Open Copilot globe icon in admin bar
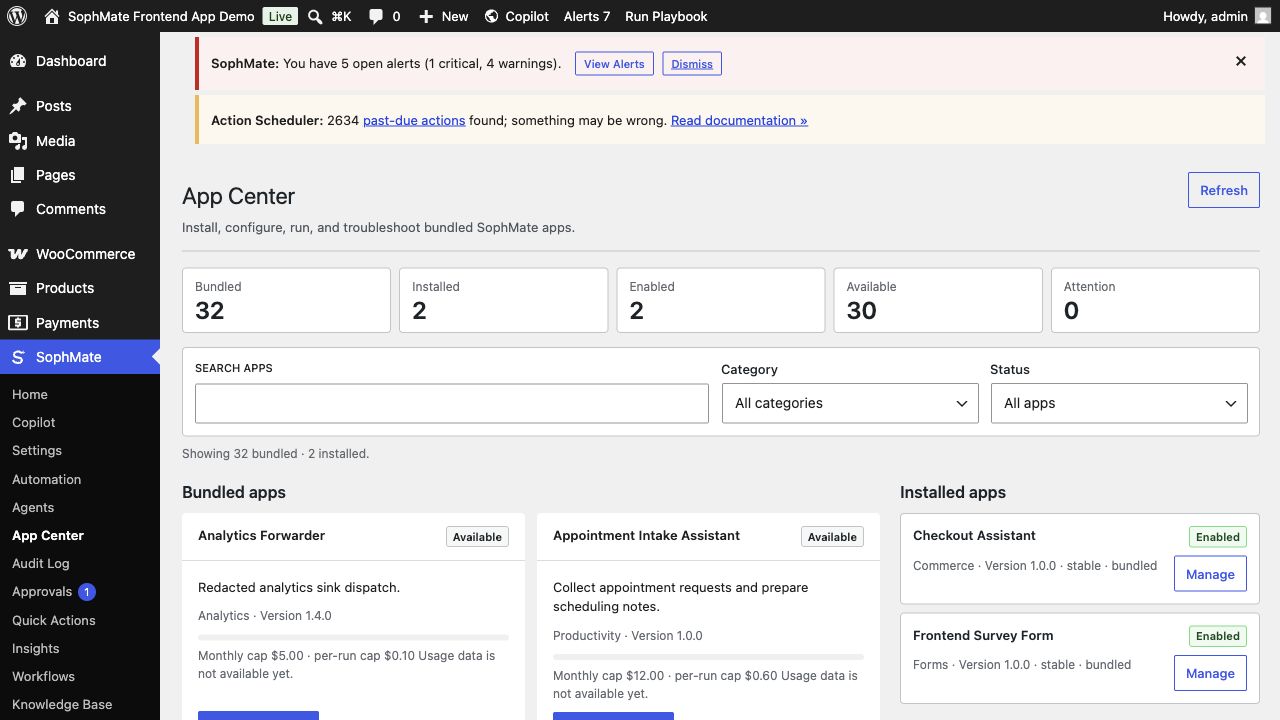The image size is (1280, 720). [x=491, y=16]
